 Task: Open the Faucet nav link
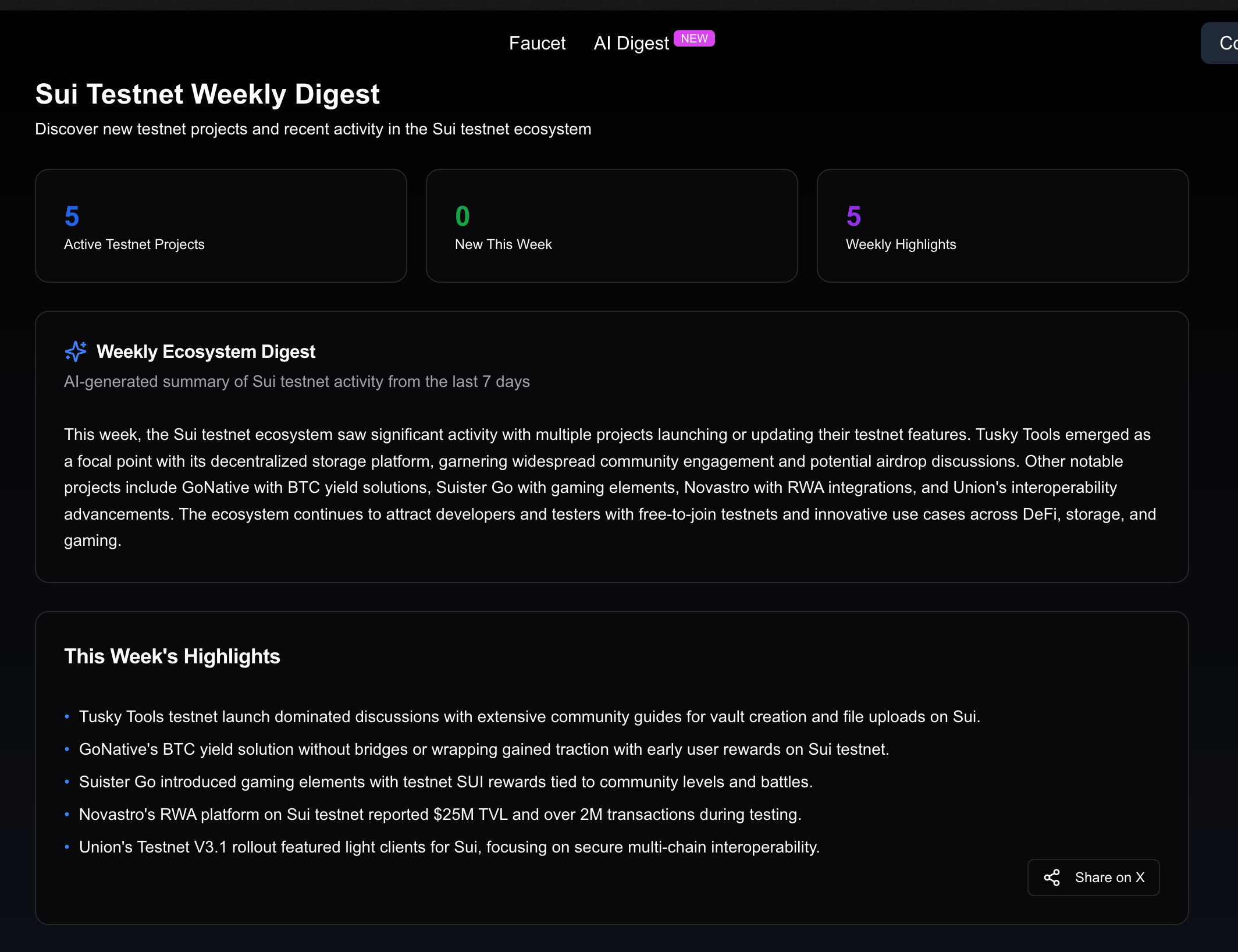coord(537,43)
